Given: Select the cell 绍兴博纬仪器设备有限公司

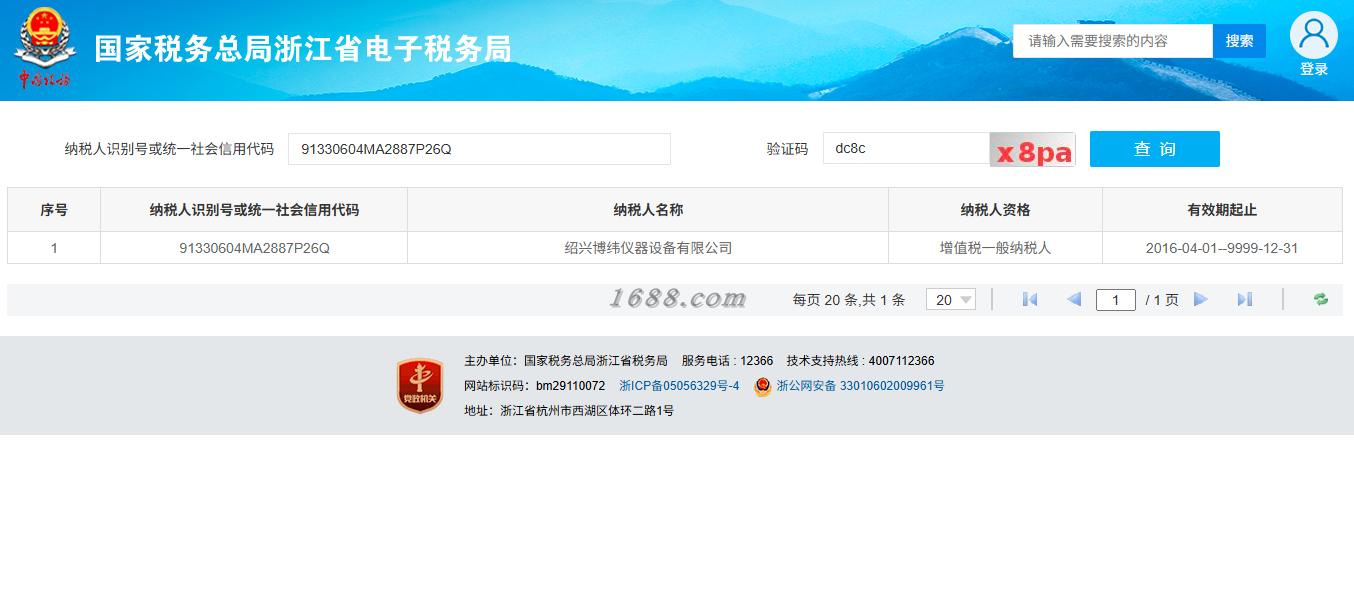Looking at the screenshot, I should [648, 248].
